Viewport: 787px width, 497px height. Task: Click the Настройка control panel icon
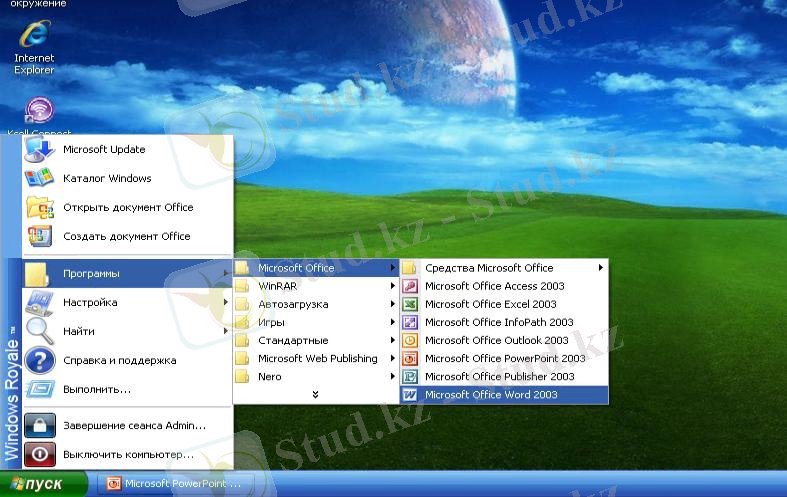(x=39, y=303)
